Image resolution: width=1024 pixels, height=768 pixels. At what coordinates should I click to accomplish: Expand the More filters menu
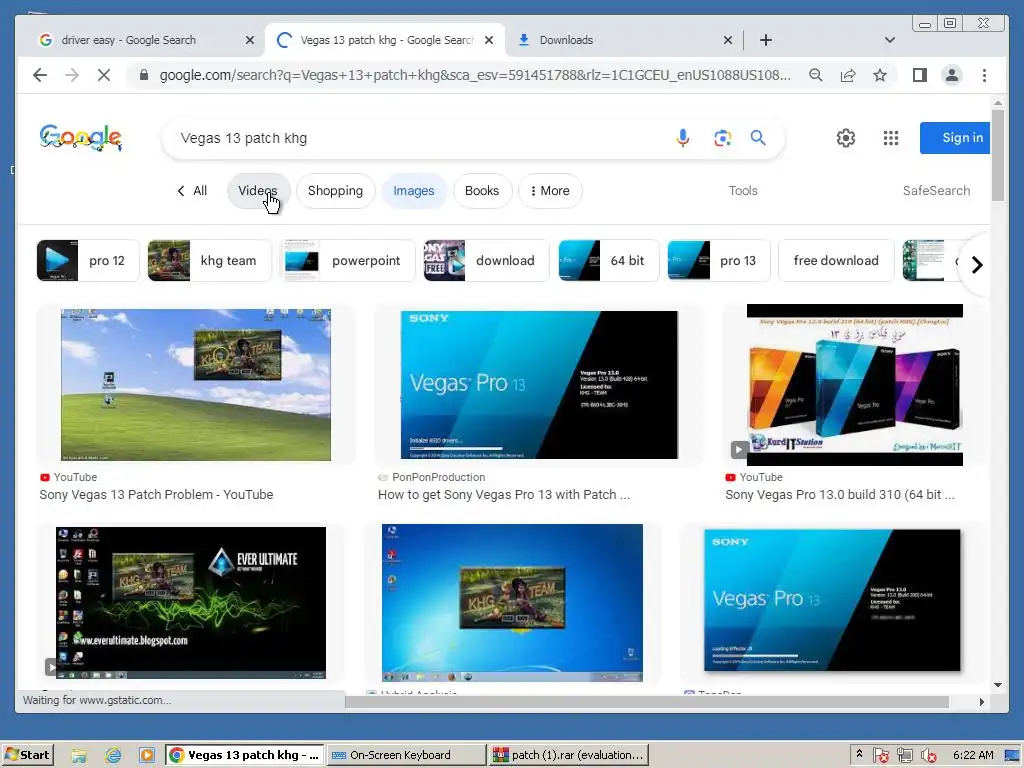(550, 191)
